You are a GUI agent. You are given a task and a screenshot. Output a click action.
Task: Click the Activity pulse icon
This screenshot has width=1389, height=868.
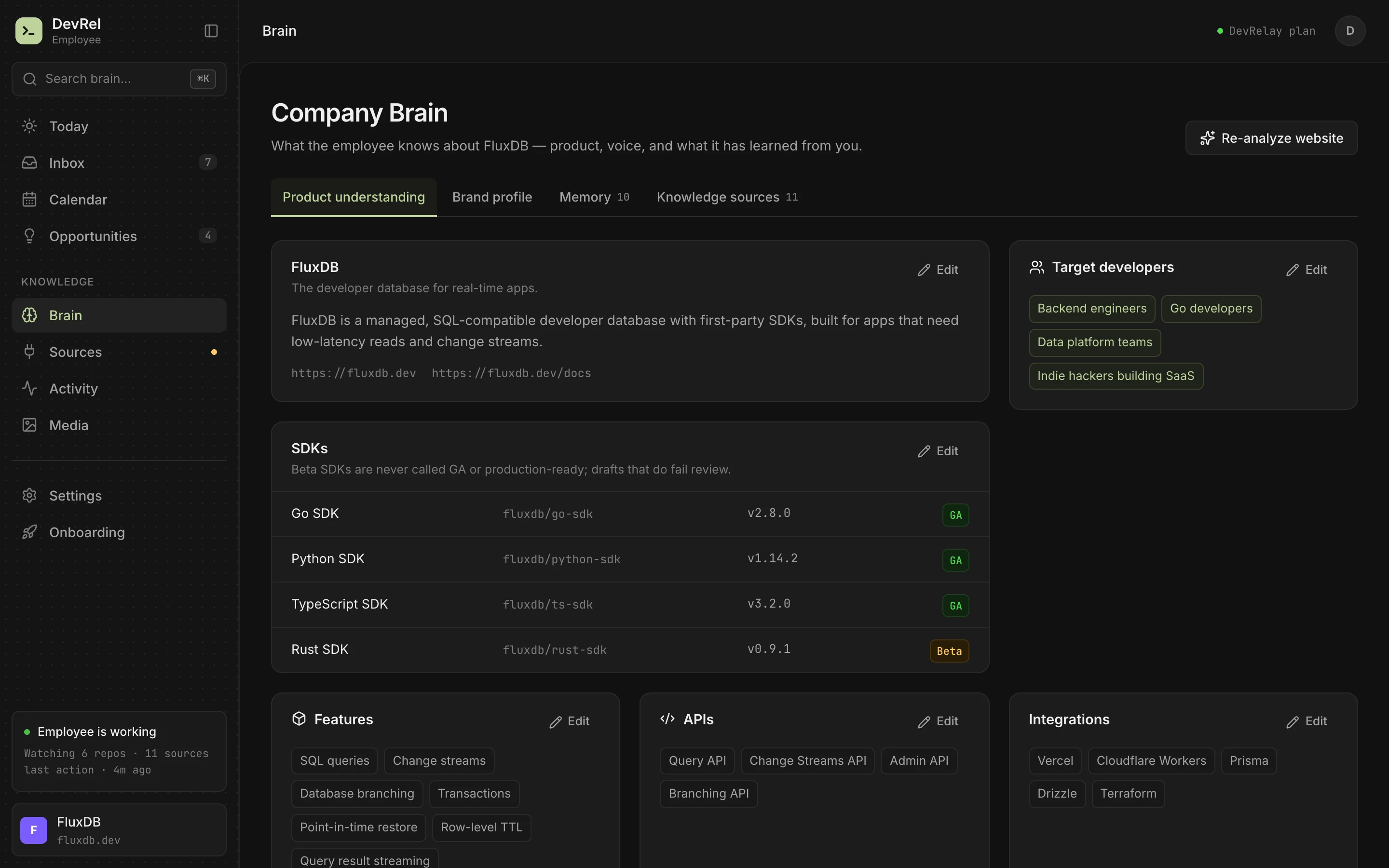pos(29,388)
